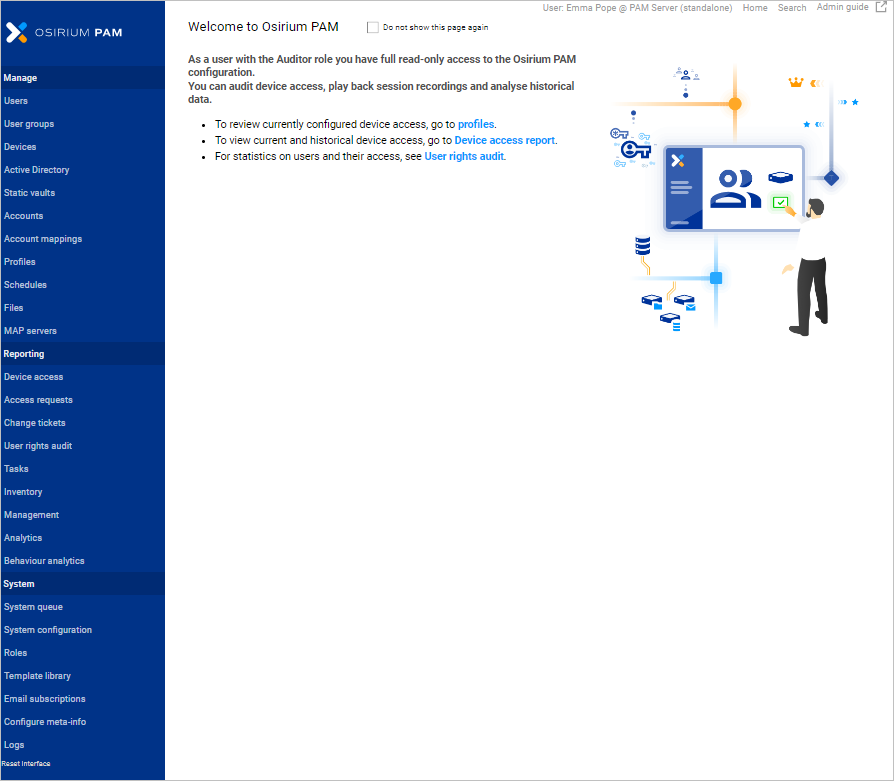
Task: Check 'Do not show this page again'
Action: tap(372, 27)
